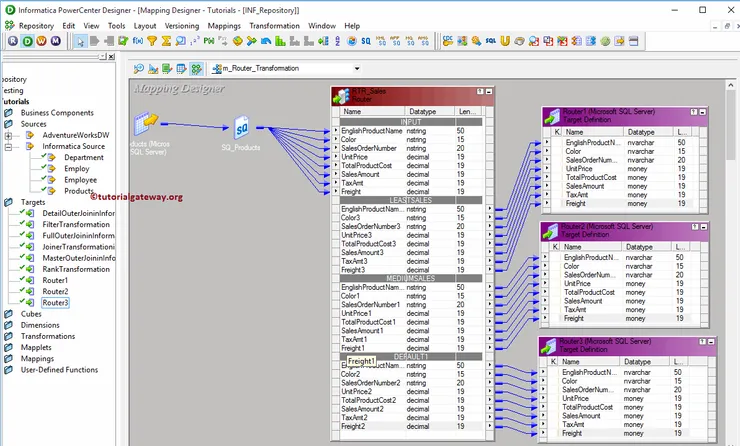Click the Workflow Monitor 'M' icon
This screenshot has width=740, height=446.
[55, 41]
